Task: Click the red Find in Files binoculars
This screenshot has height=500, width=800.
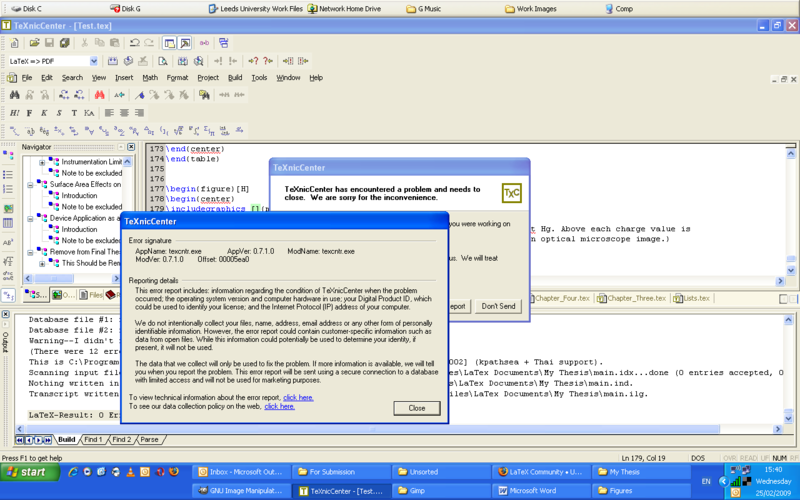Action: tap(99, 95)
